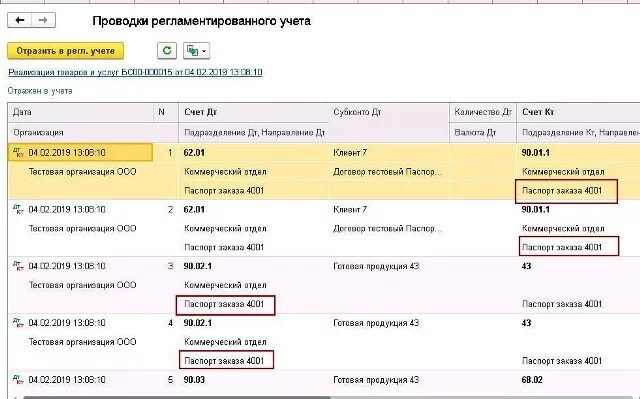Select debit account 90.03 in row 5

194,379
